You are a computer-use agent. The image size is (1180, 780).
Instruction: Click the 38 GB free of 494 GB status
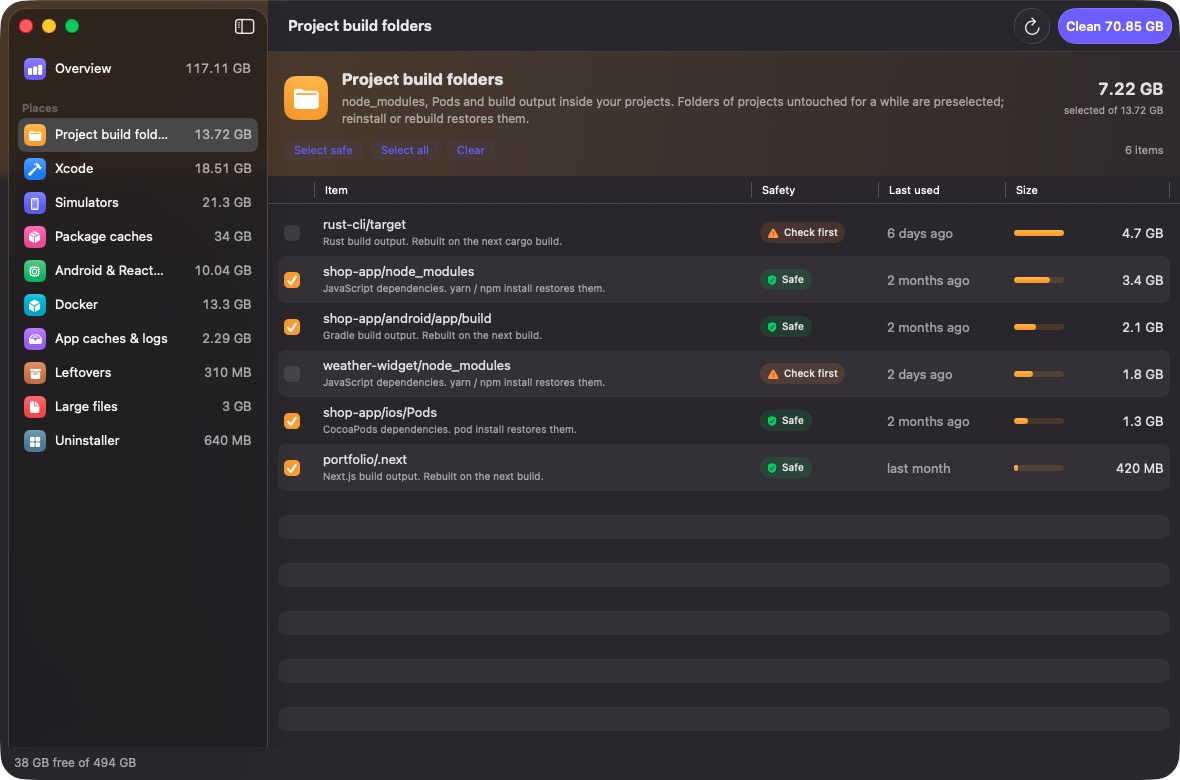tap(75, 763)
